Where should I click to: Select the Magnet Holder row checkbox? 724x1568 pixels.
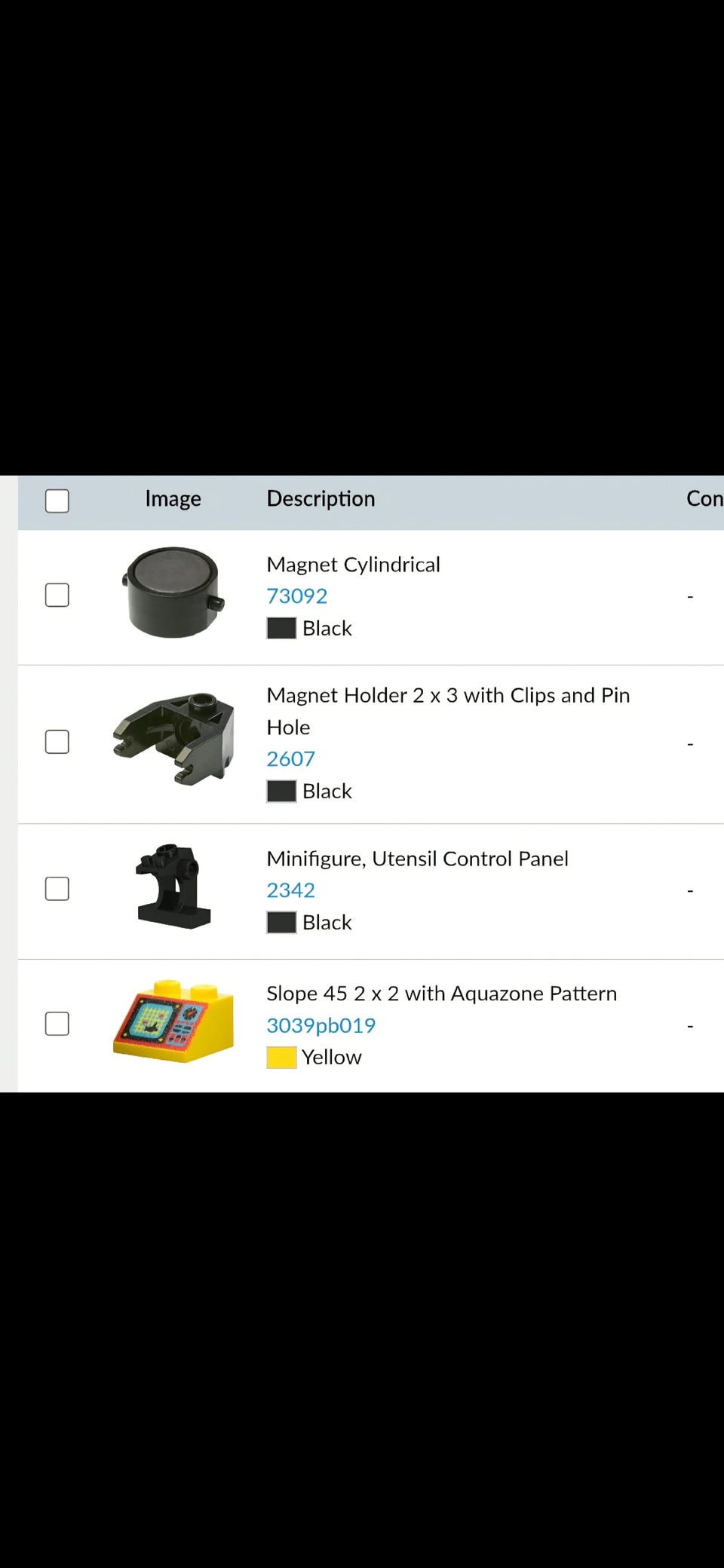coord(57,742)
